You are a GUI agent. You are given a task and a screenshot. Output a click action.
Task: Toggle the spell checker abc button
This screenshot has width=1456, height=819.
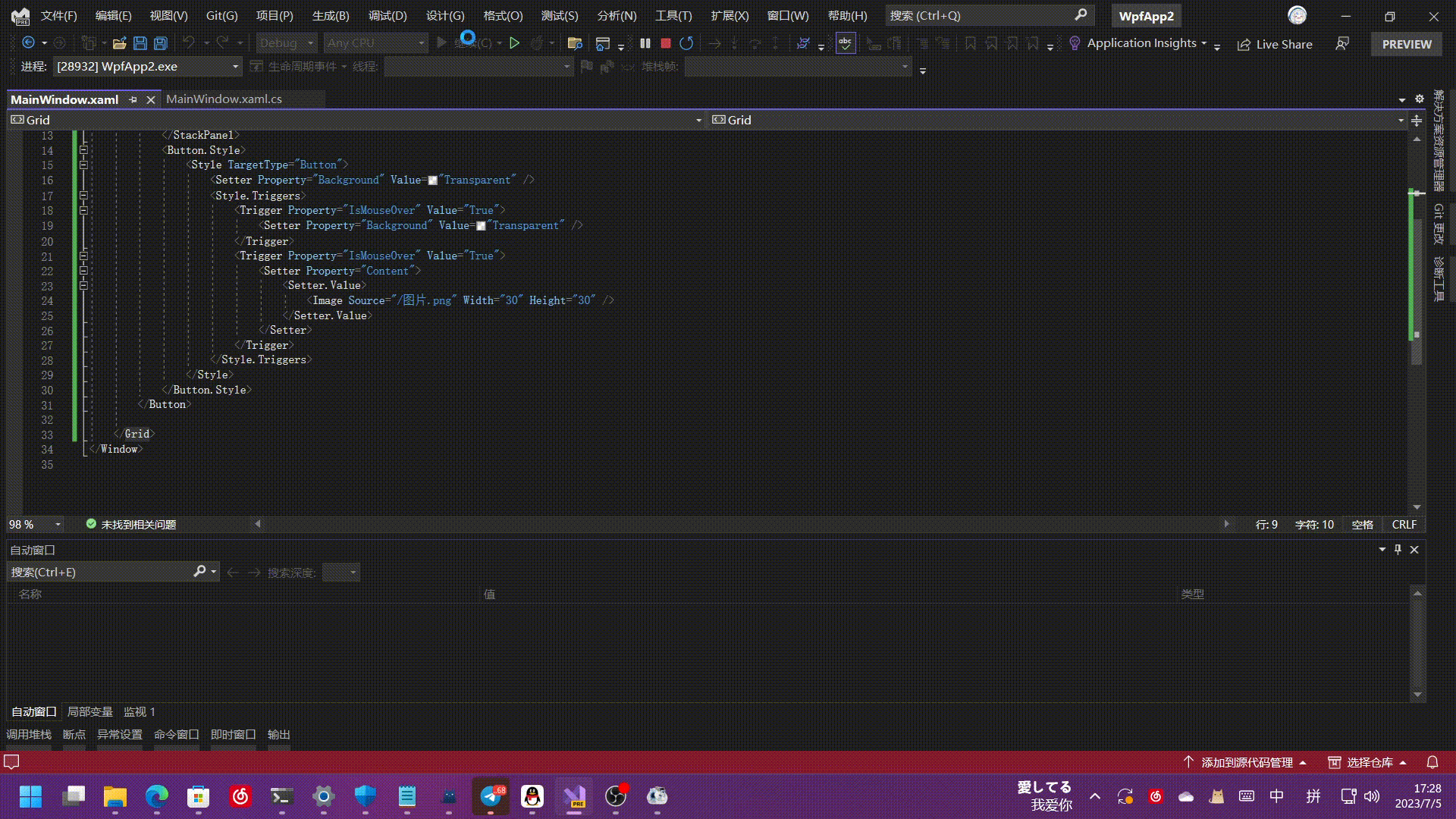[x=845, y=43]
